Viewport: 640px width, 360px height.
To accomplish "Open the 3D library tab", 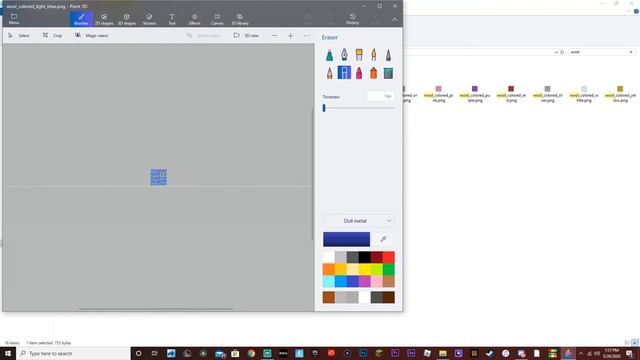I will click(x=240, y=19).
